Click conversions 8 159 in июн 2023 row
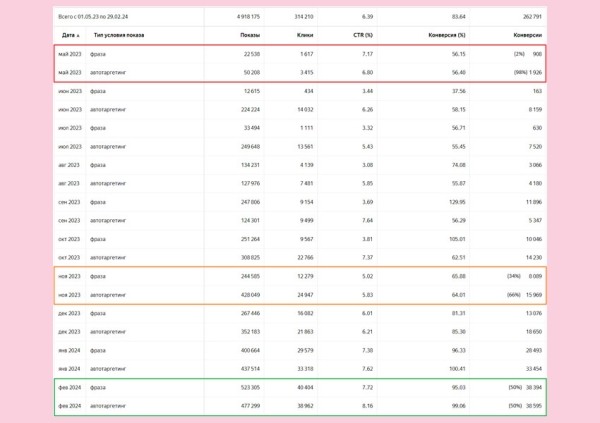This screenshot has width=600, height=423. (535, 109)
